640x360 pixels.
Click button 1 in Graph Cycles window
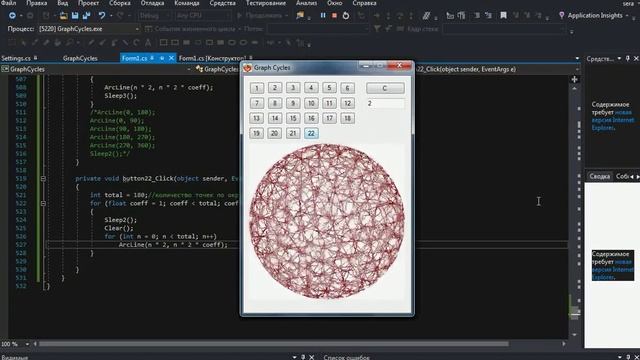[x=257, y=88]
